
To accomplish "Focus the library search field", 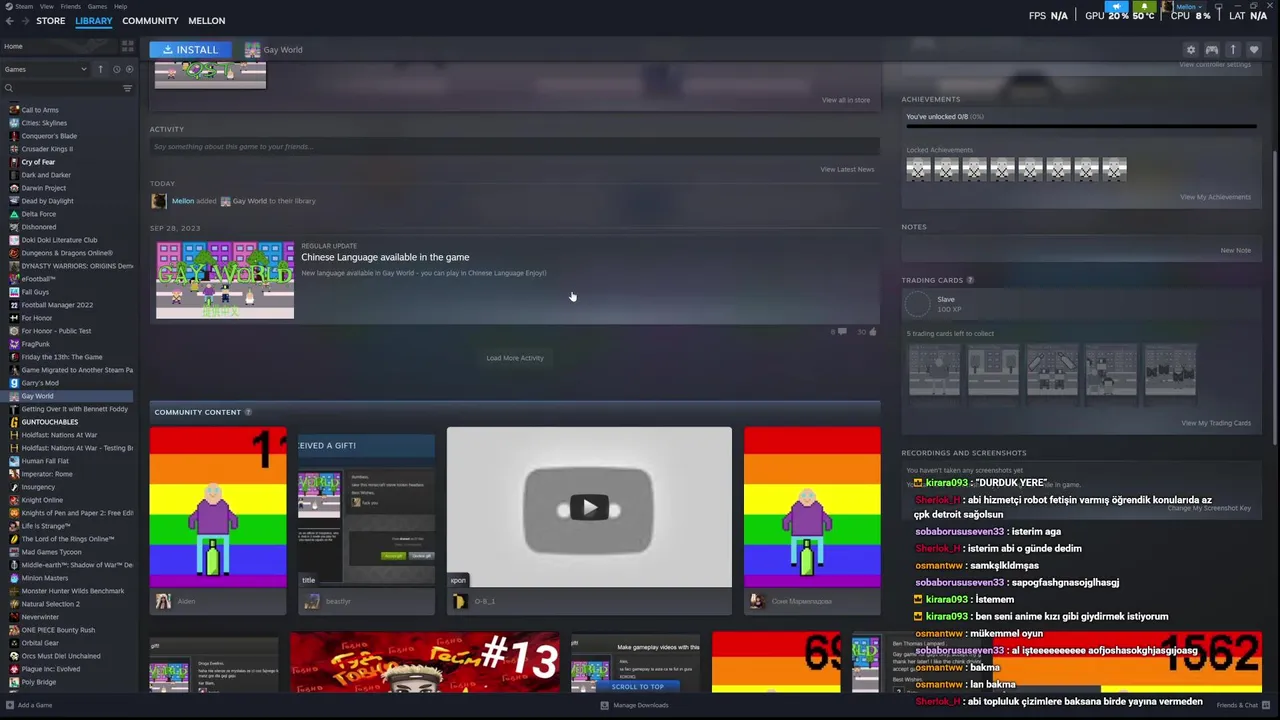I will (x=62, y=88).
